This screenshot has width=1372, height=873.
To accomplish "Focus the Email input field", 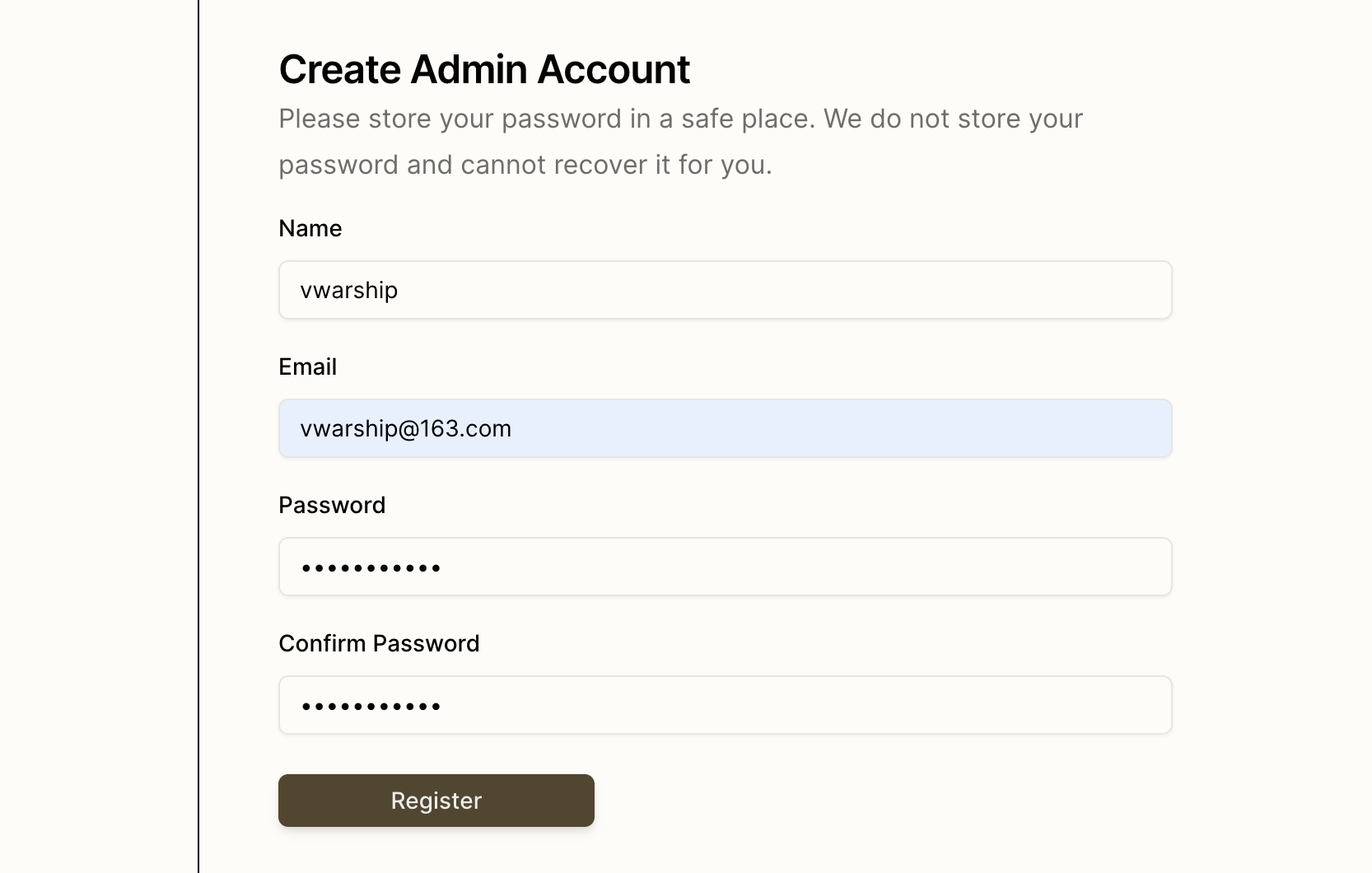I will coord(725,428).
